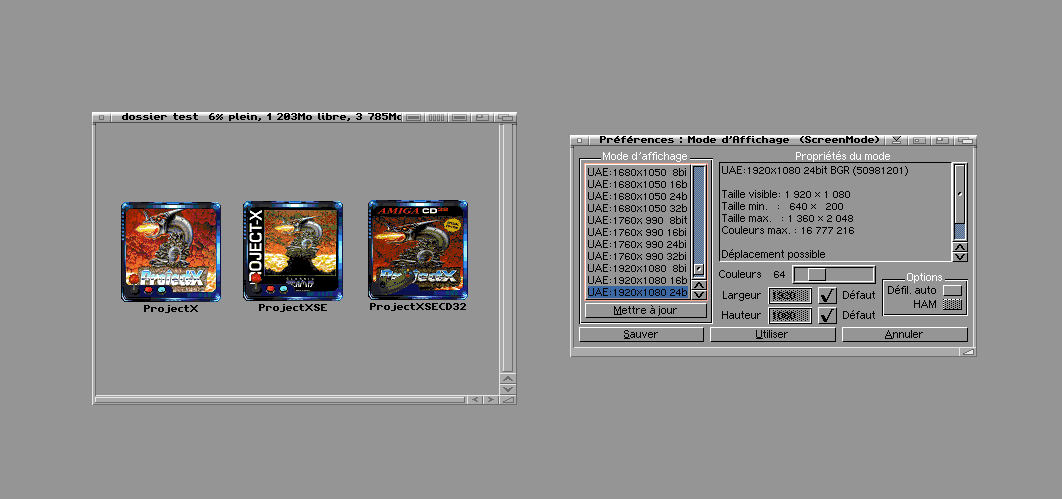The image size is (1062, 499).
Task: Click the four-bar gadget in dossier test titlebar
Action: point(436,117)
